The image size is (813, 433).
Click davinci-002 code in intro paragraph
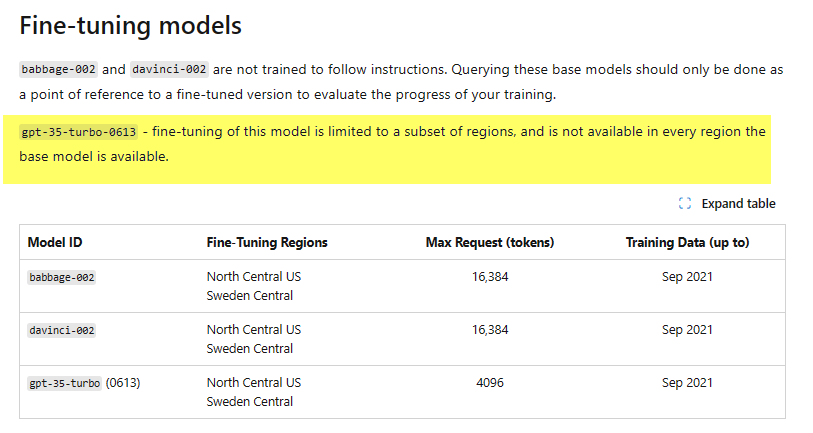(169, 69)
